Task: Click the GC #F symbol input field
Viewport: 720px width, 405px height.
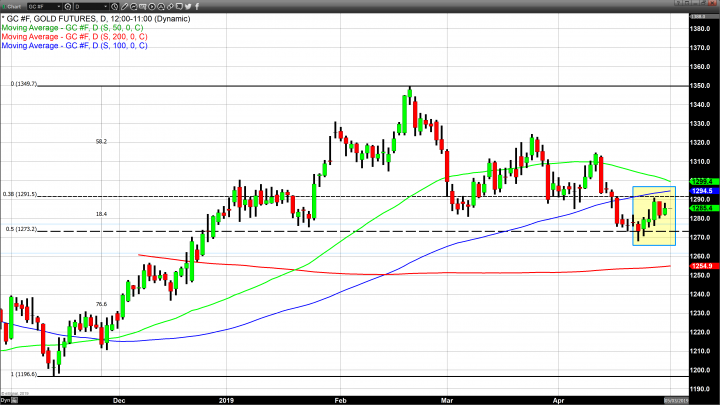Action: [40, 6]
